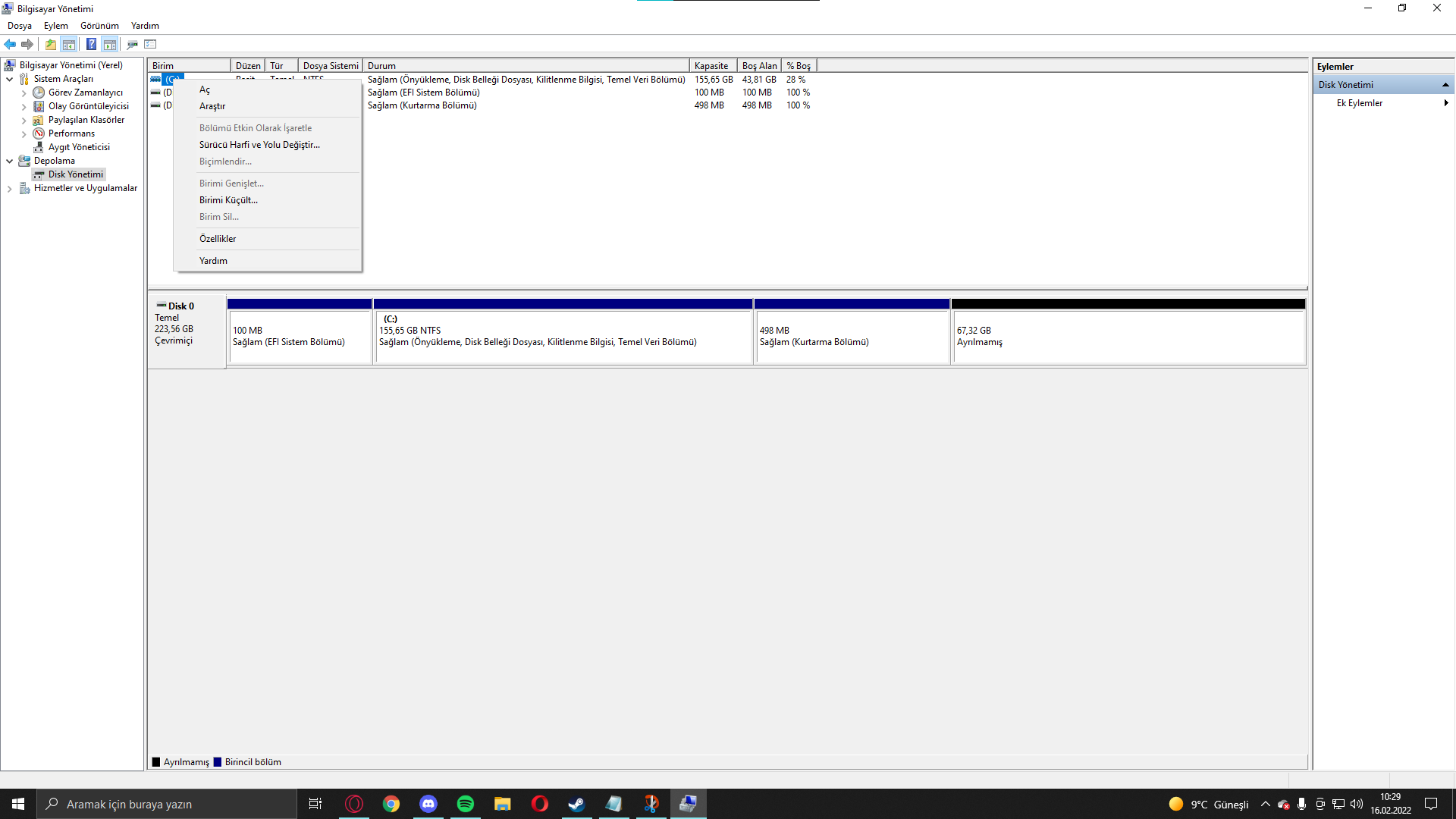Viewport: 1456px width, 819px height.
Task: Click the black Ayrılmamış legend swatch
Action: tap(156, 762)
